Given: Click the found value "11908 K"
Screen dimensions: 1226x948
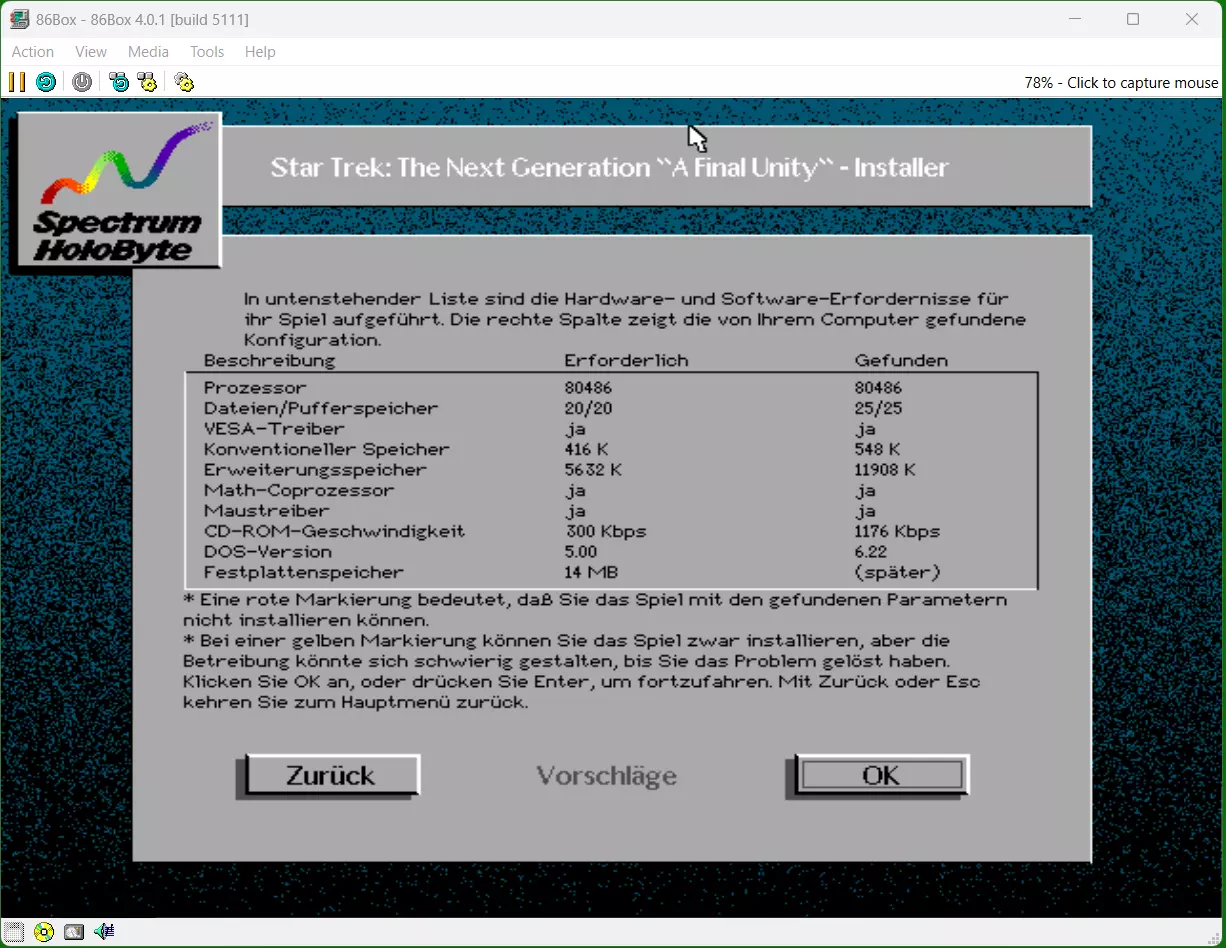Looking at the screenshot, I should point(885,470).
